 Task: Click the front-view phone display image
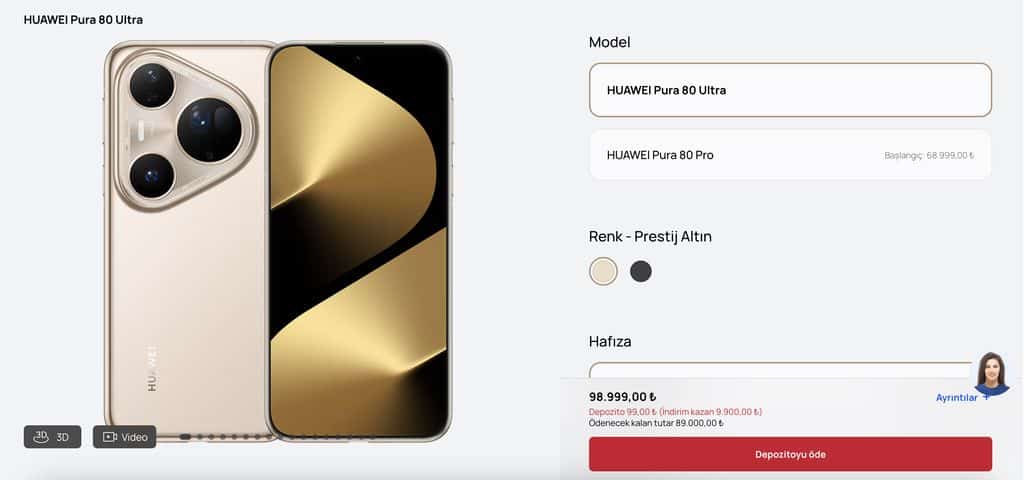[x=359, y=240]
